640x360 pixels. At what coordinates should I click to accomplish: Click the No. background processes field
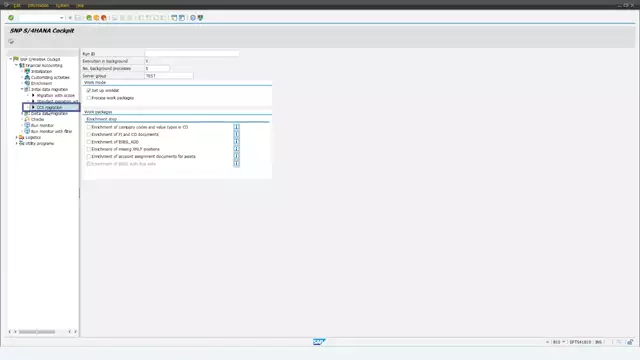[157, 69]
